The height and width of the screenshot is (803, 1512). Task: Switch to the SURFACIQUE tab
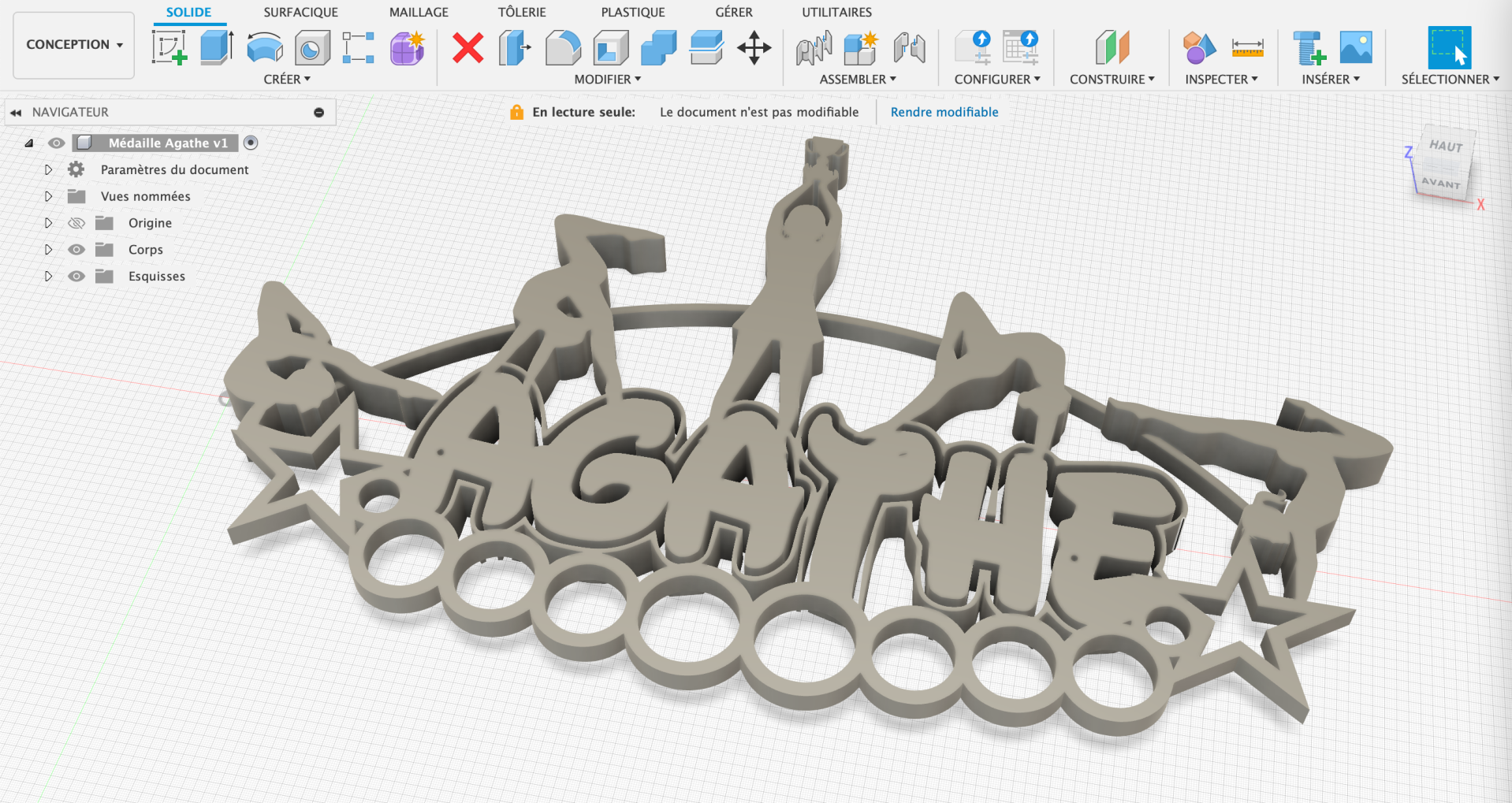300,13
